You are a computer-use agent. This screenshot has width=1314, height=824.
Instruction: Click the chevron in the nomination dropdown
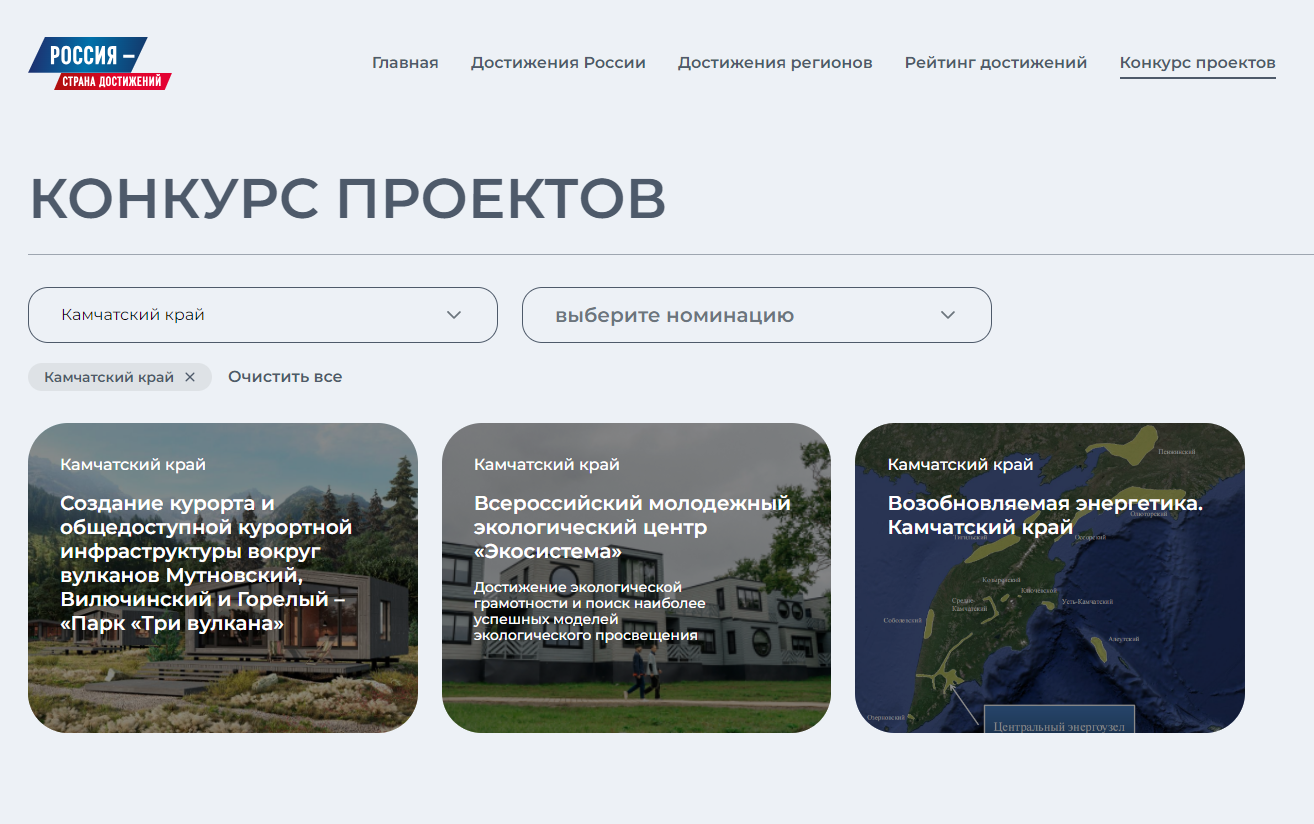click(948, 315)
